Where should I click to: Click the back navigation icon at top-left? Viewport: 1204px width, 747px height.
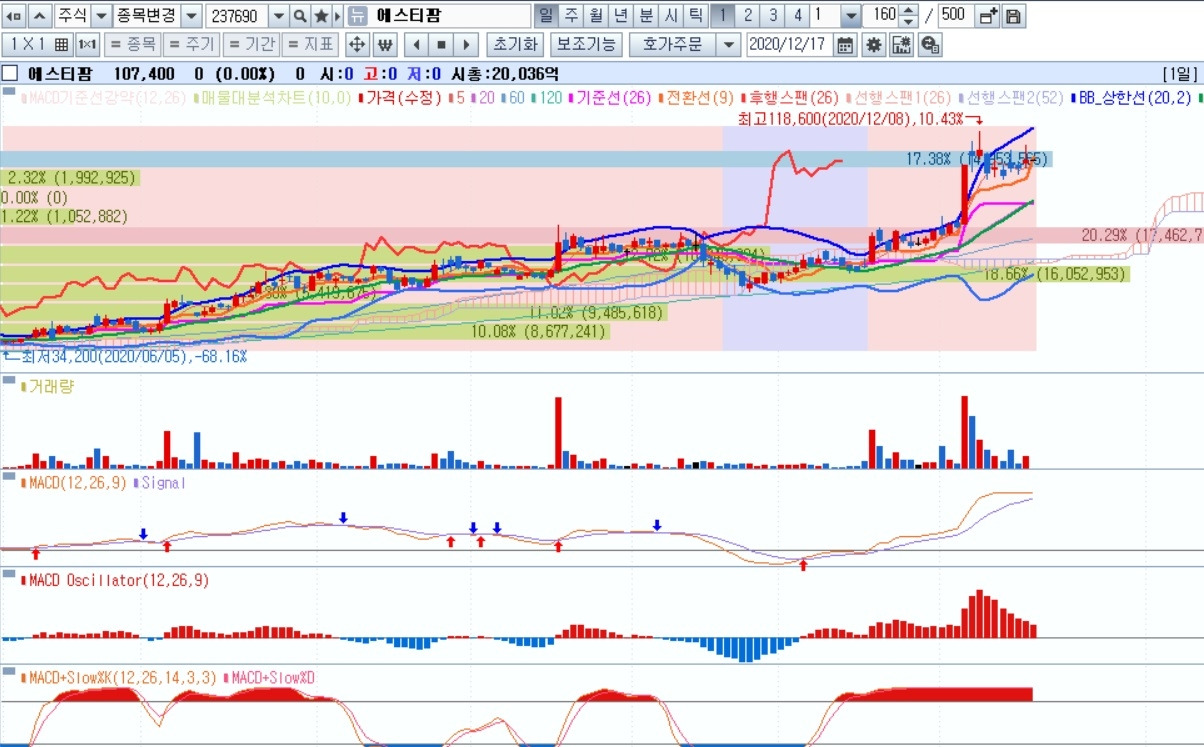tap(14, 16)
